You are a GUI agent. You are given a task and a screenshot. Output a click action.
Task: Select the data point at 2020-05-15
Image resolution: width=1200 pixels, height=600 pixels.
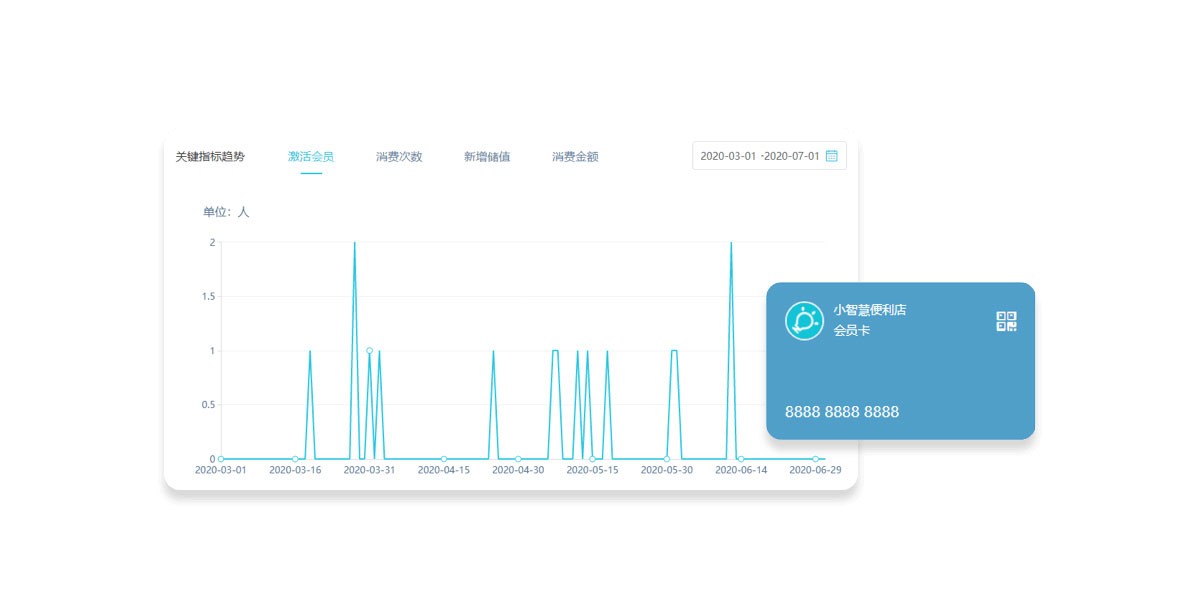point(592,459)
